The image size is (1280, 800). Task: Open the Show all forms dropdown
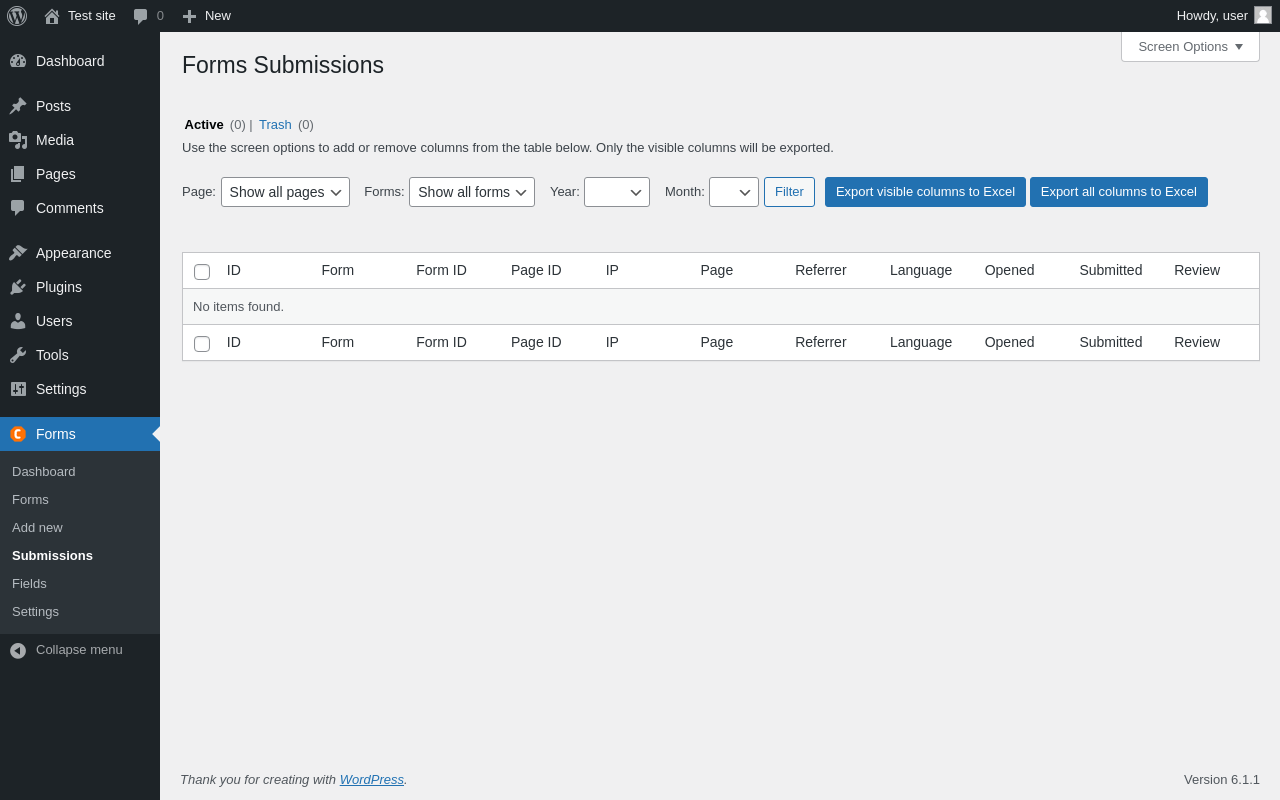coord(472,192)
